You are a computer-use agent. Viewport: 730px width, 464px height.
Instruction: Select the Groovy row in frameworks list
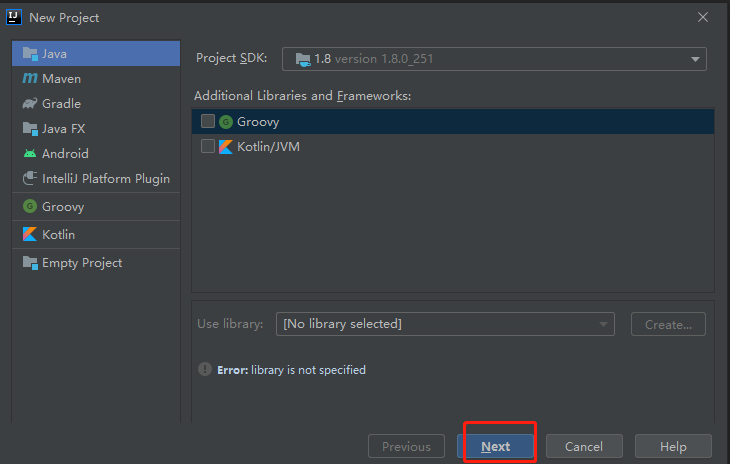[x=453, y=121]
